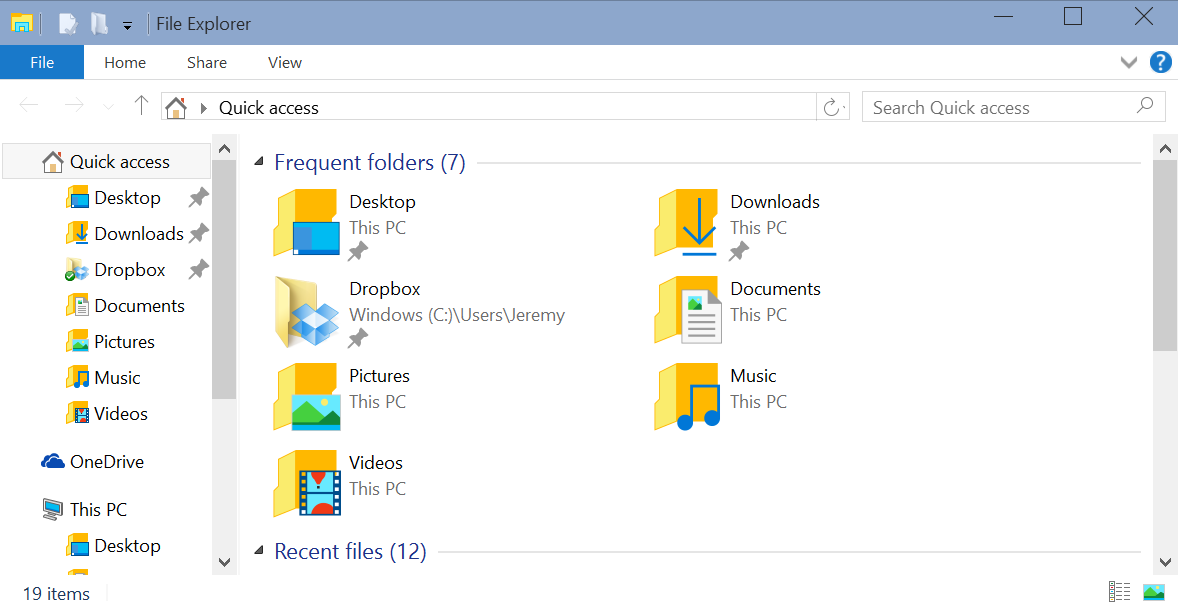1178x610 pixels.
Task: Maximize the File Explorer window
Action: (x=1073, y=16)
